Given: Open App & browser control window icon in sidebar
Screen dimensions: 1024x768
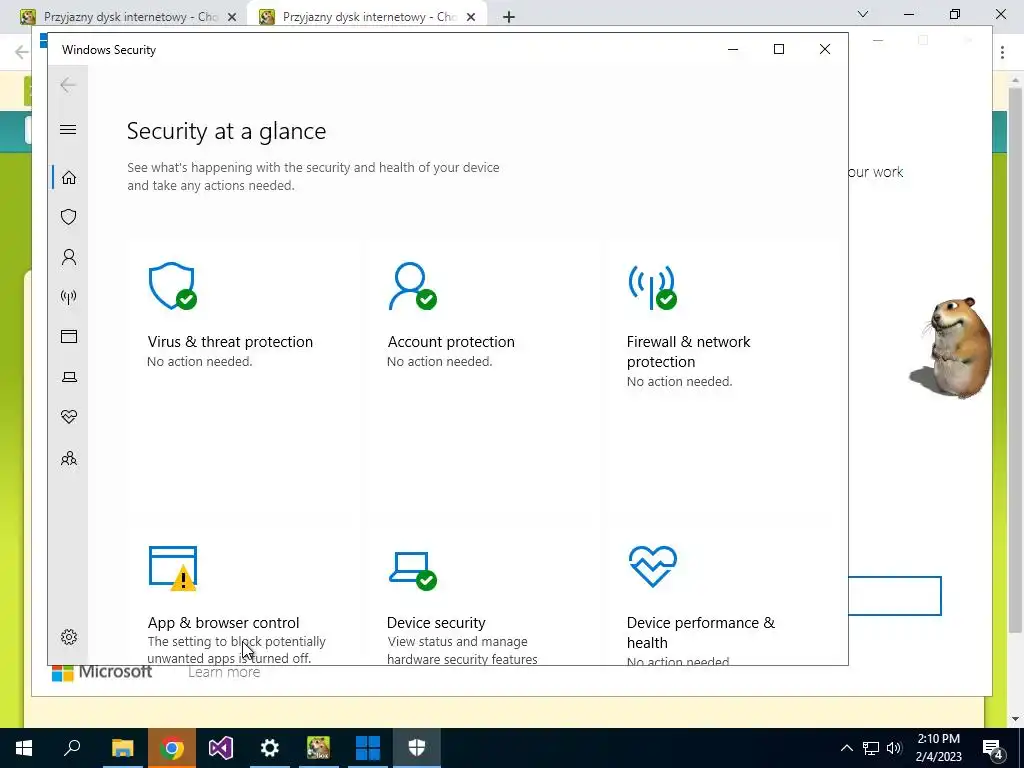Looking at the screenshot, I should point(69,336).
